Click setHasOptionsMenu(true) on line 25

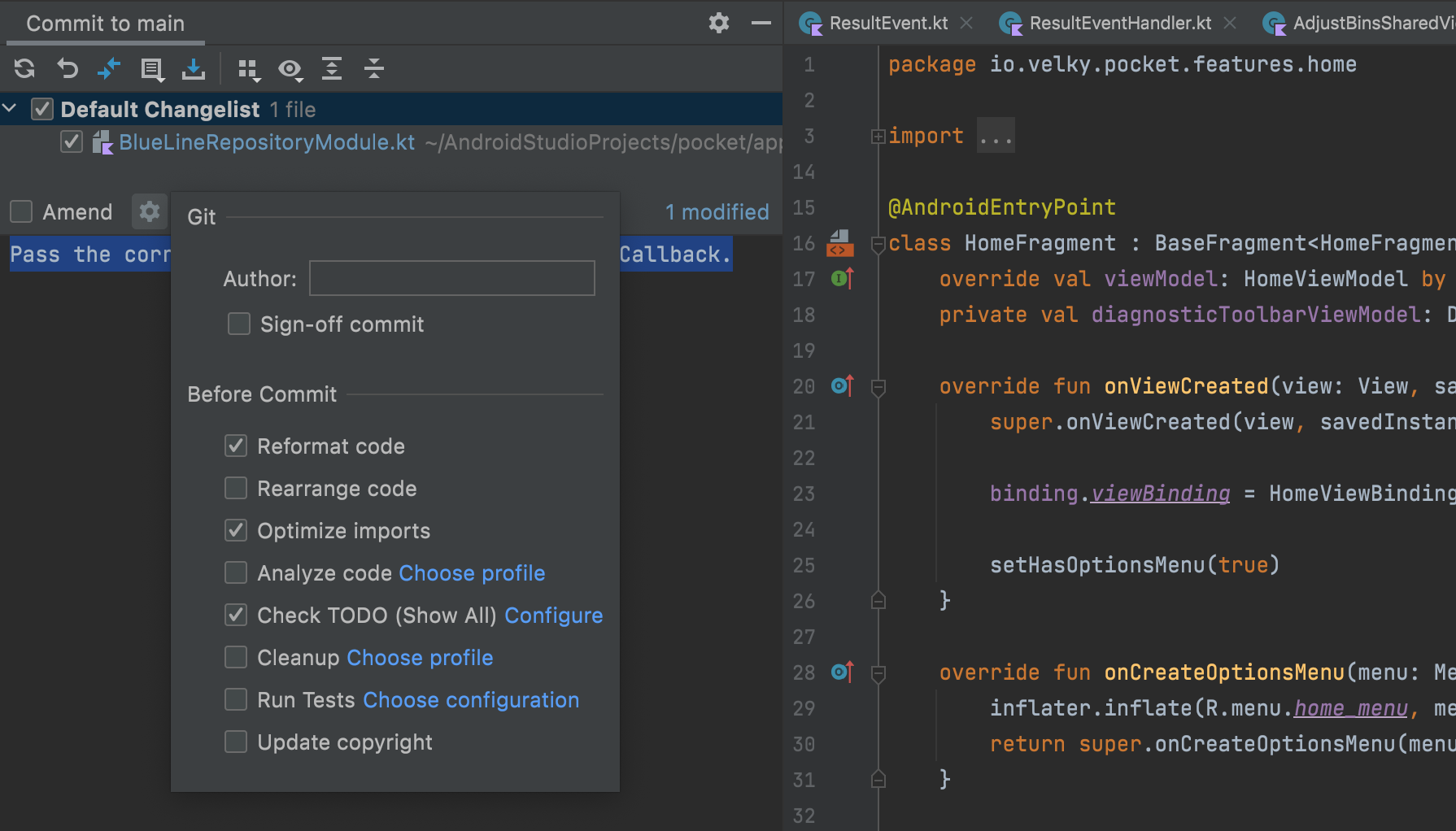(x=1135, y=565)
